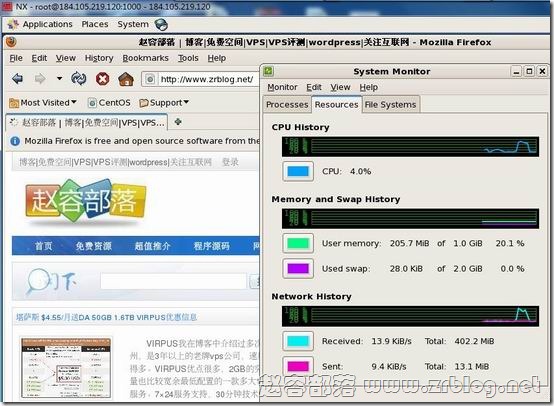Click the Firefox Forward arrow
The image size is (554, 406).
coord(40,78)
